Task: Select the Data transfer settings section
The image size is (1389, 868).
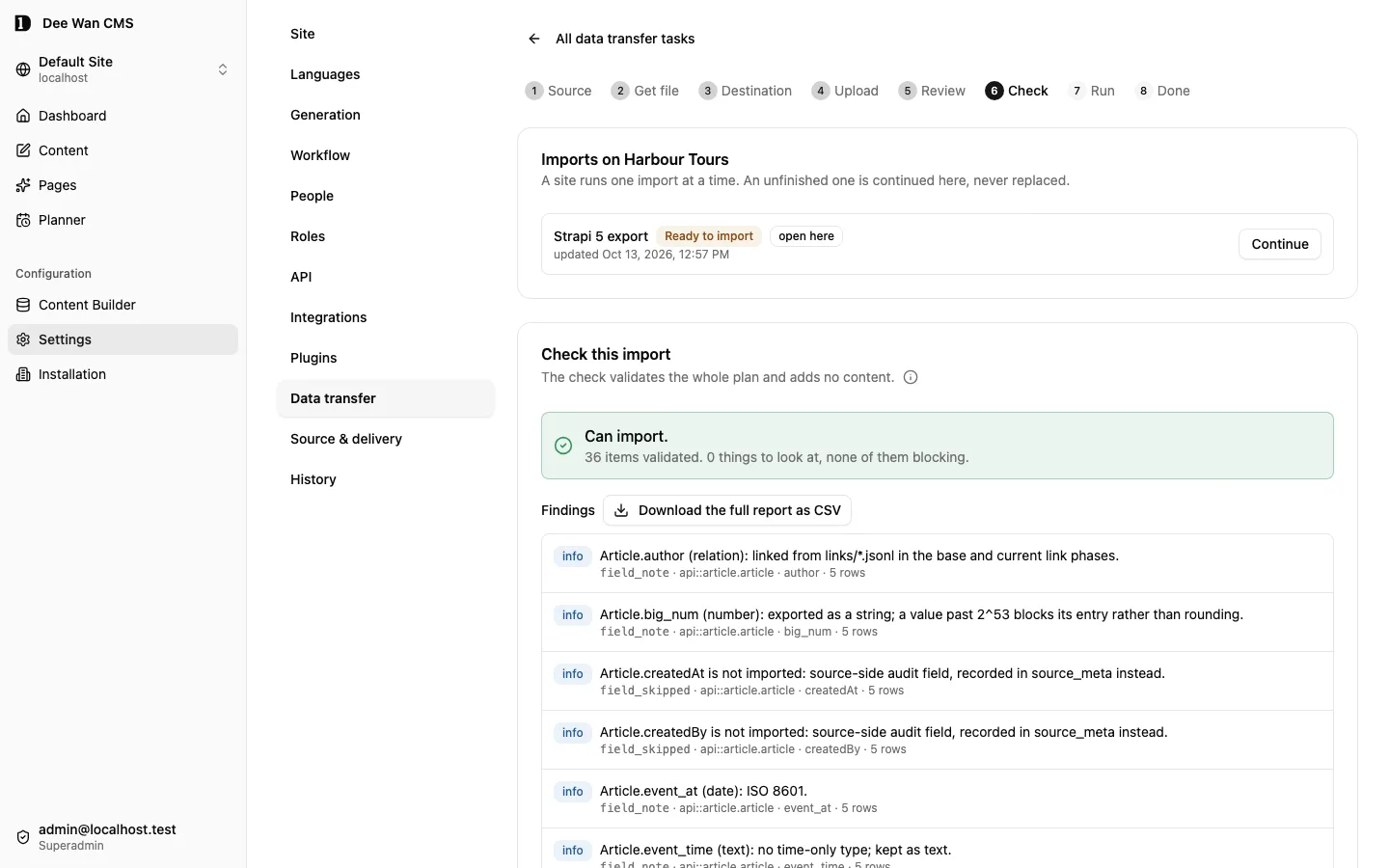Action: click(x=386, y=398)
